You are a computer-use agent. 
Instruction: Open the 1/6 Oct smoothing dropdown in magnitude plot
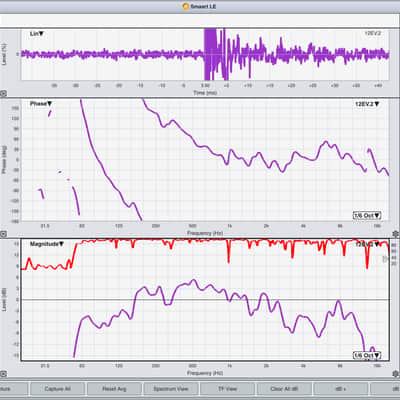367,356
